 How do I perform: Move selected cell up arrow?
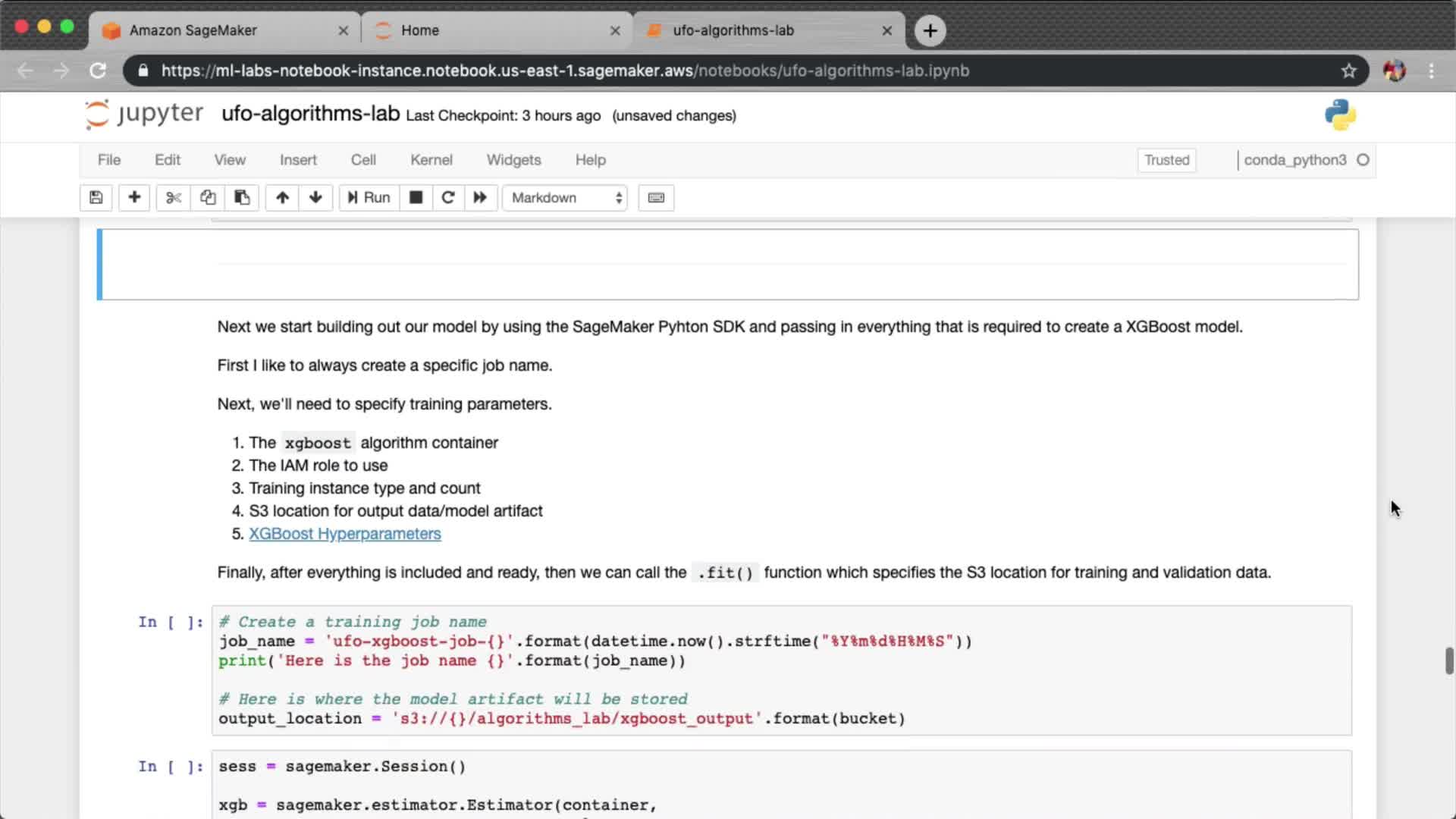(x=282, y=198)
